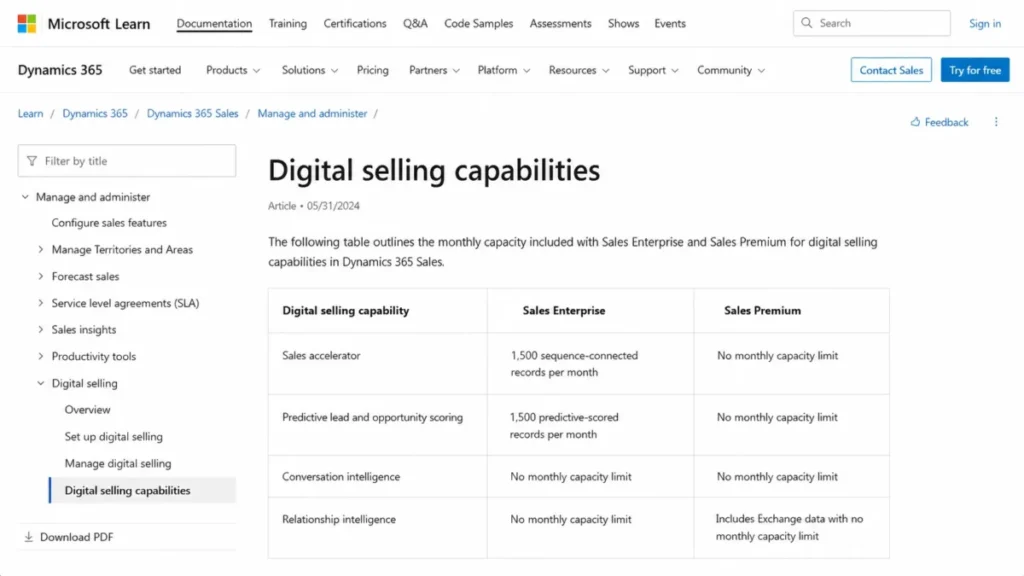Open the Products dropdown

[x=233, y=70]
